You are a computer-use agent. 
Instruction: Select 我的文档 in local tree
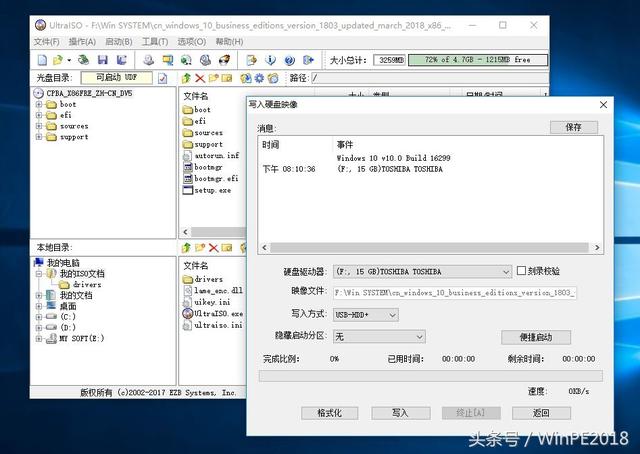tap(76, 295)
